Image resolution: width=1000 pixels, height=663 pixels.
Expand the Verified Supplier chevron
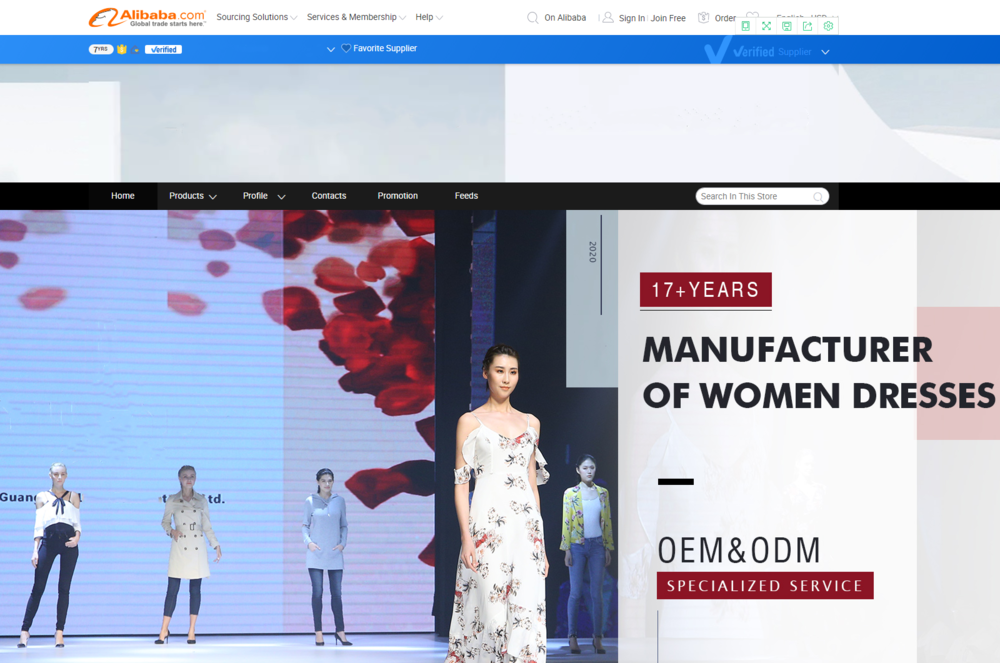(x=825, y=52)
